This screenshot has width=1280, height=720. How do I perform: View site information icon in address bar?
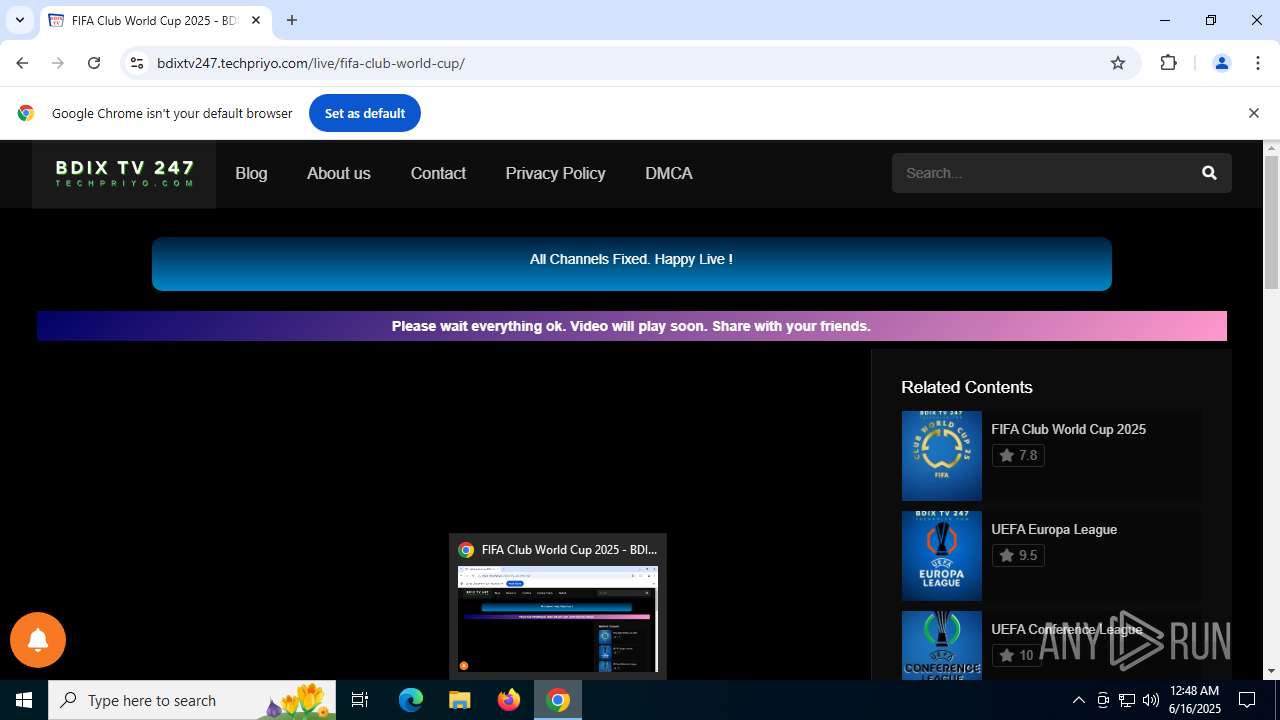pos(137,63)
